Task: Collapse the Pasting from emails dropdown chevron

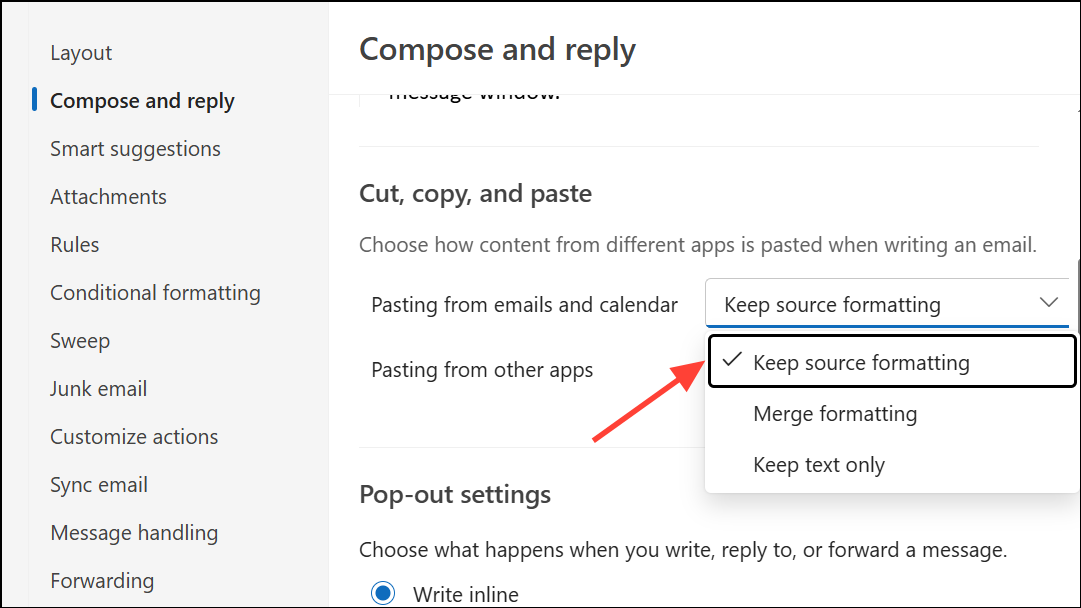Action: point(1048,303)
